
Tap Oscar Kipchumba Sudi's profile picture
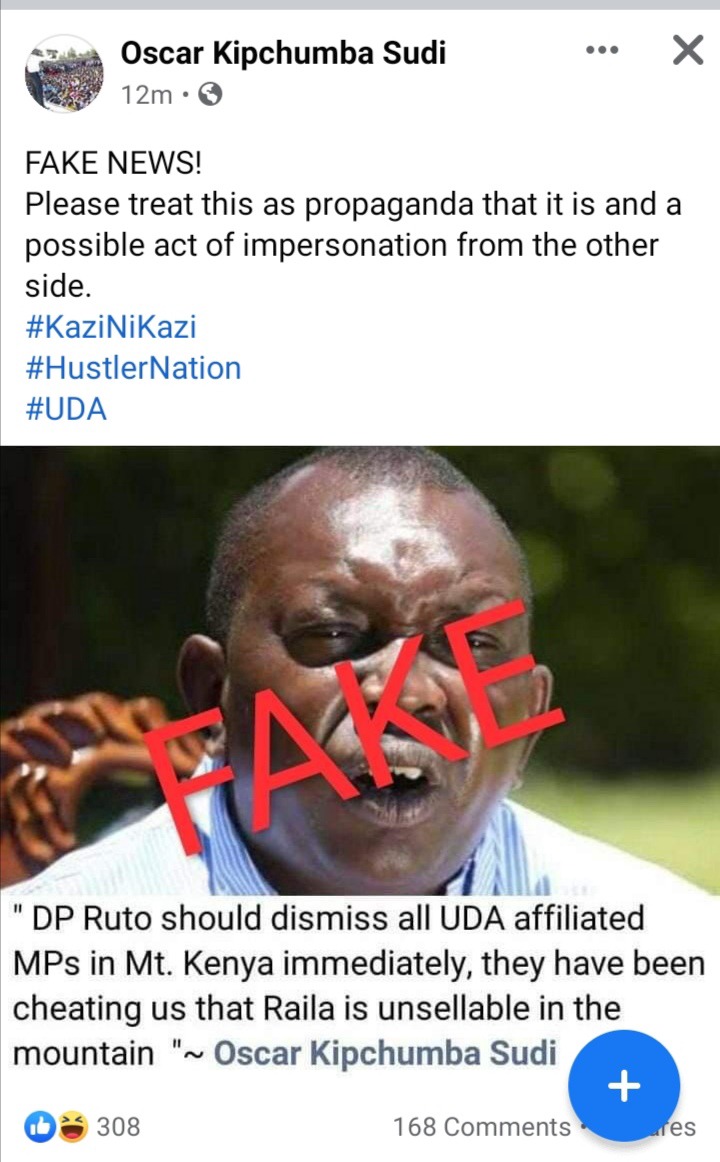pyautogui.click(x=64, y=73)
